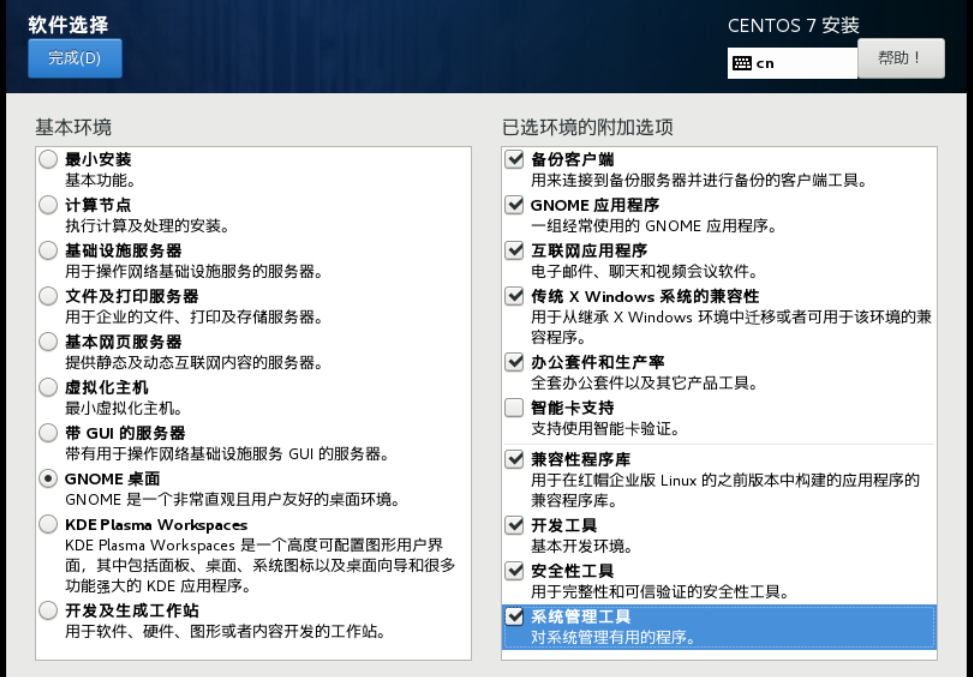This screenshot has height=677, width=973.
Task: Click the 基本开发环境。 description
Action: click(582, 546)
